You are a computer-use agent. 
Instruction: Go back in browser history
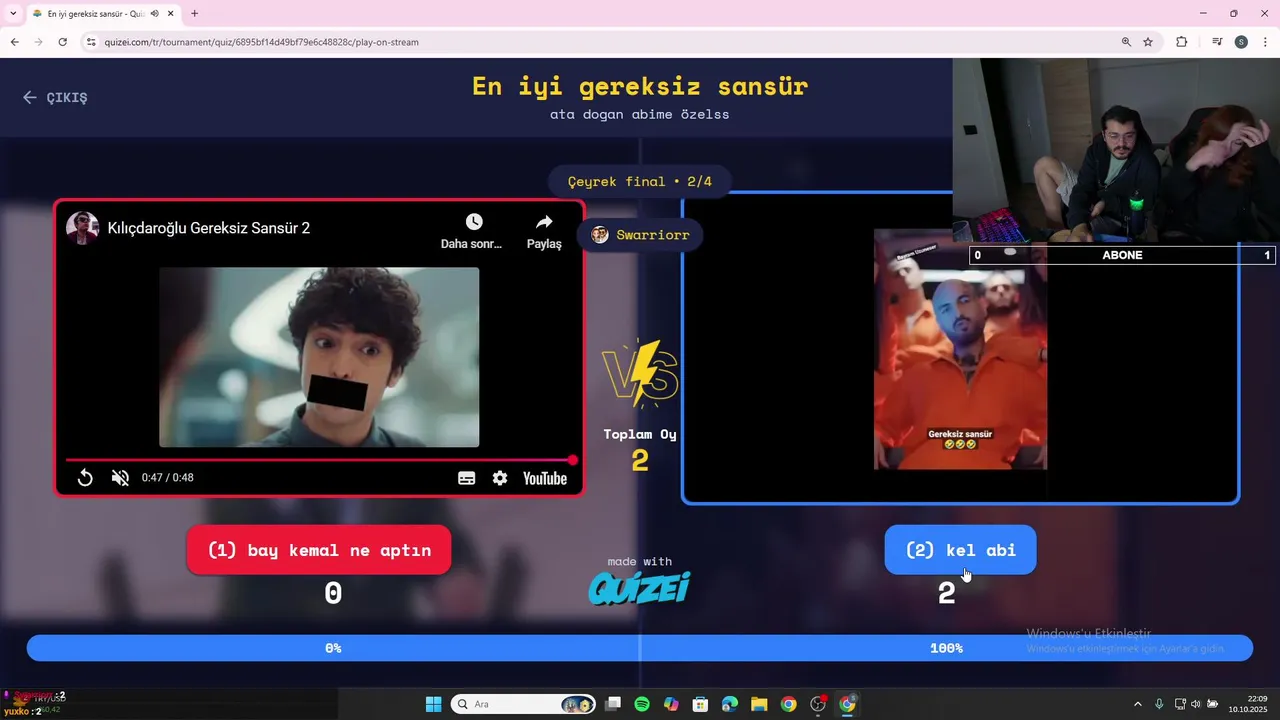14,42
